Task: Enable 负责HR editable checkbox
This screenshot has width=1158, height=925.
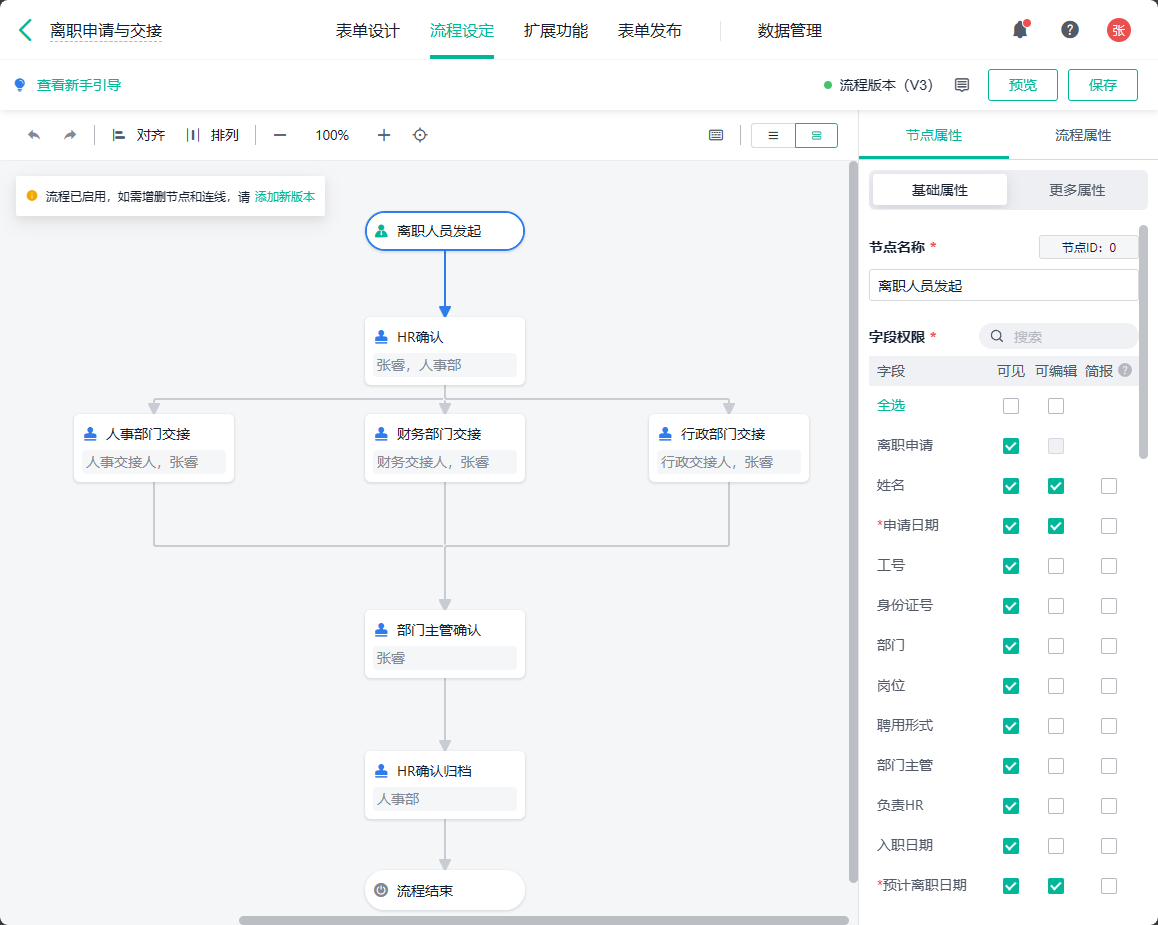Action: (x=1056, y=806)
